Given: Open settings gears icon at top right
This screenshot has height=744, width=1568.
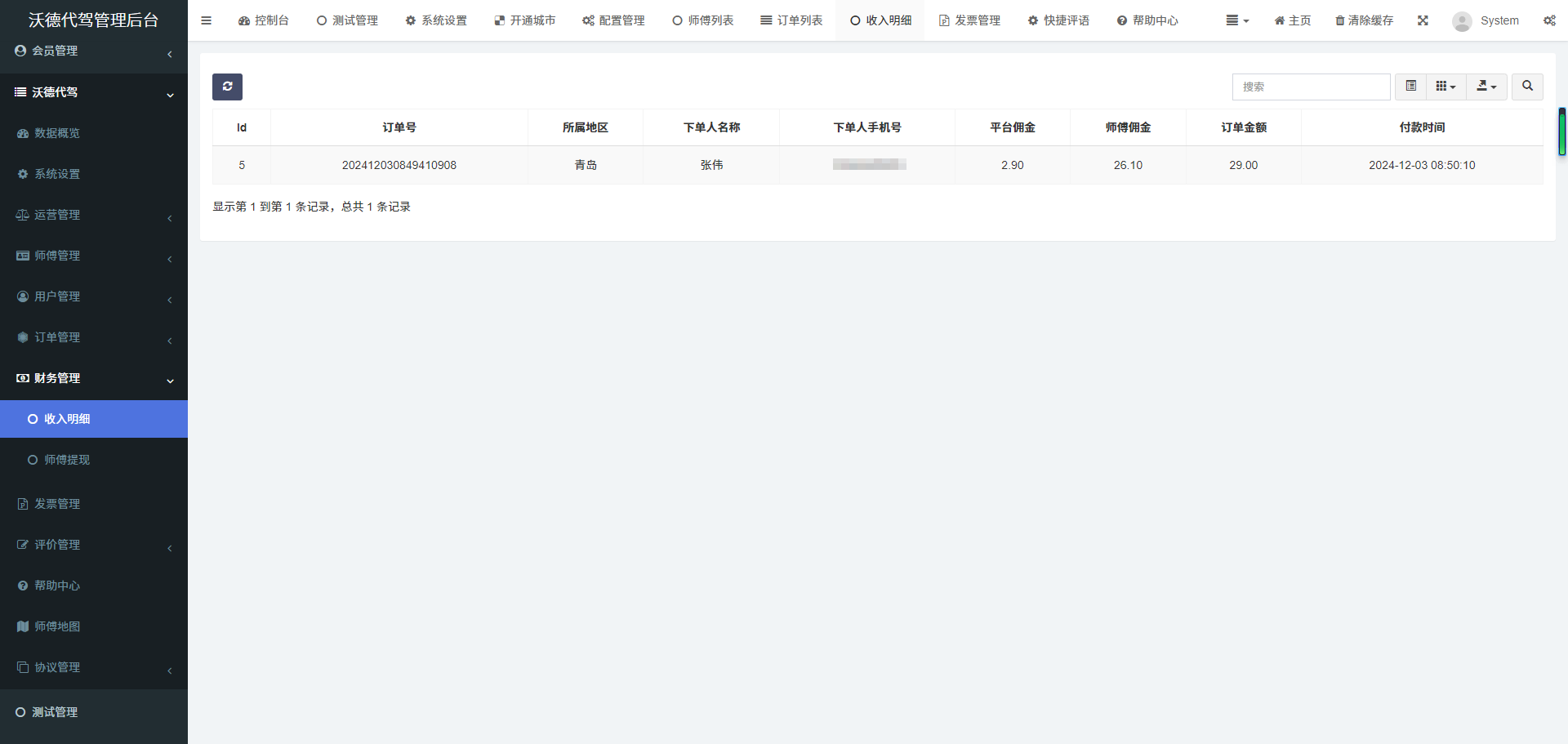Looking at the screenshot, I should (x=1549, y=20).
